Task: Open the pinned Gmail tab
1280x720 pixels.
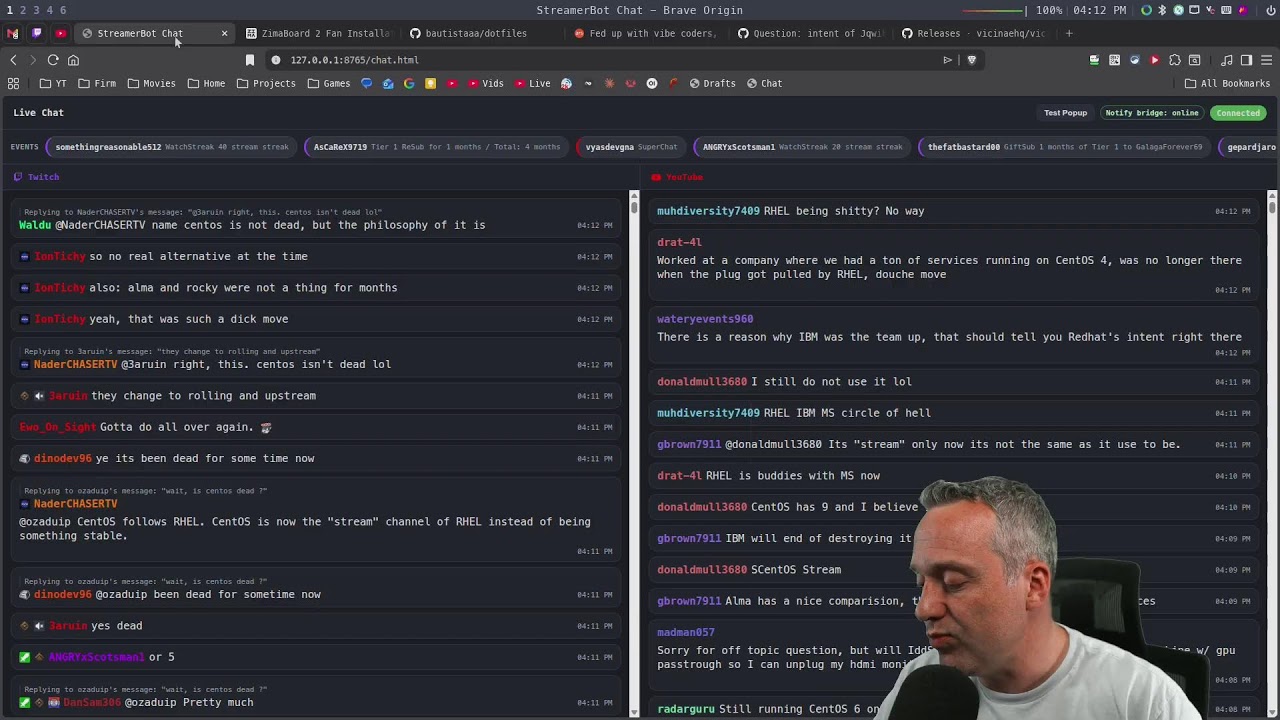Action: (13, 33)
